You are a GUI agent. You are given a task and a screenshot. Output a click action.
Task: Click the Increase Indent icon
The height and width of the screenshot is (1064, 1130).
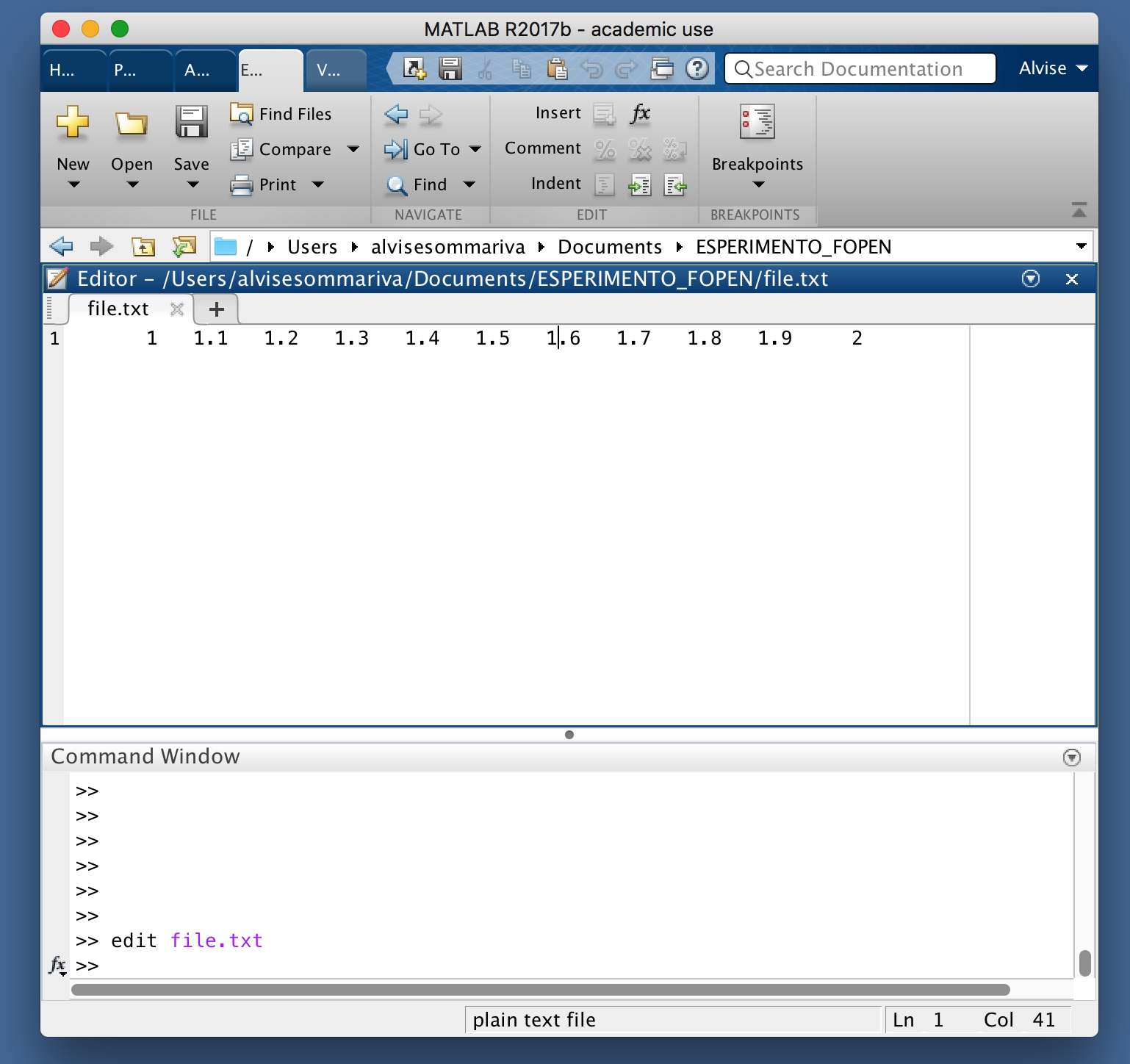point(640,184)
